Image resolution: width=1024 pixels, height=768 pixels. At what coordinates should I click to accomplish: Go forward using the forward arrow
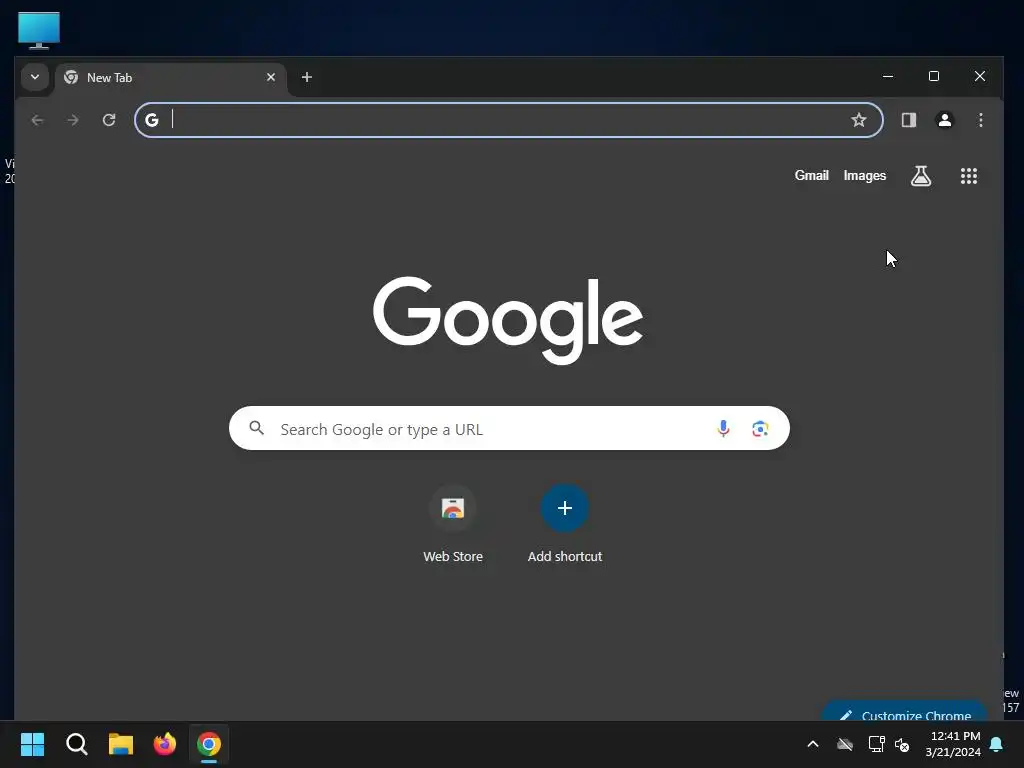click(x=73, y=120)
